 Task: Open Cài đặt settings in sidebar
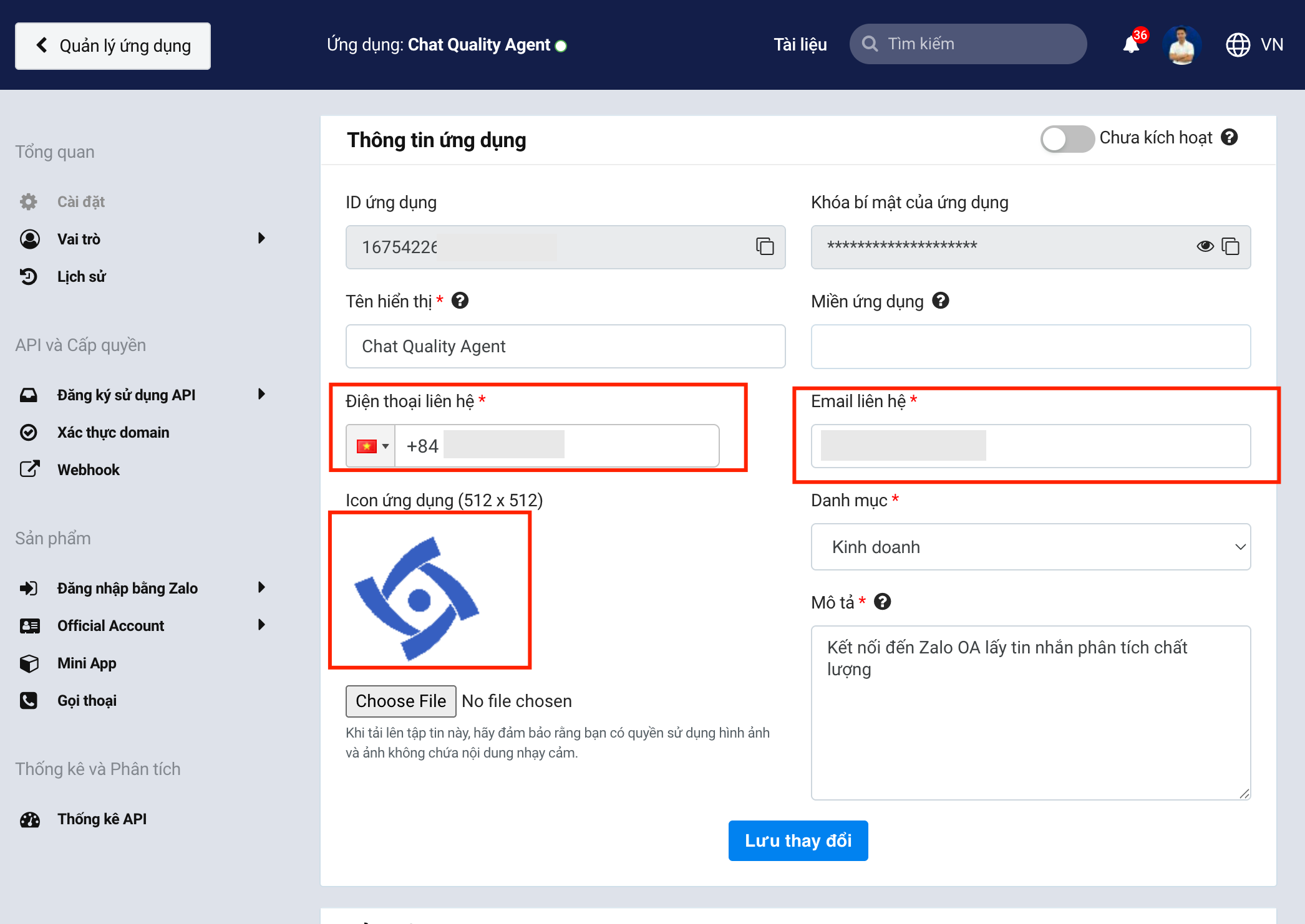[x=80, y=201]
